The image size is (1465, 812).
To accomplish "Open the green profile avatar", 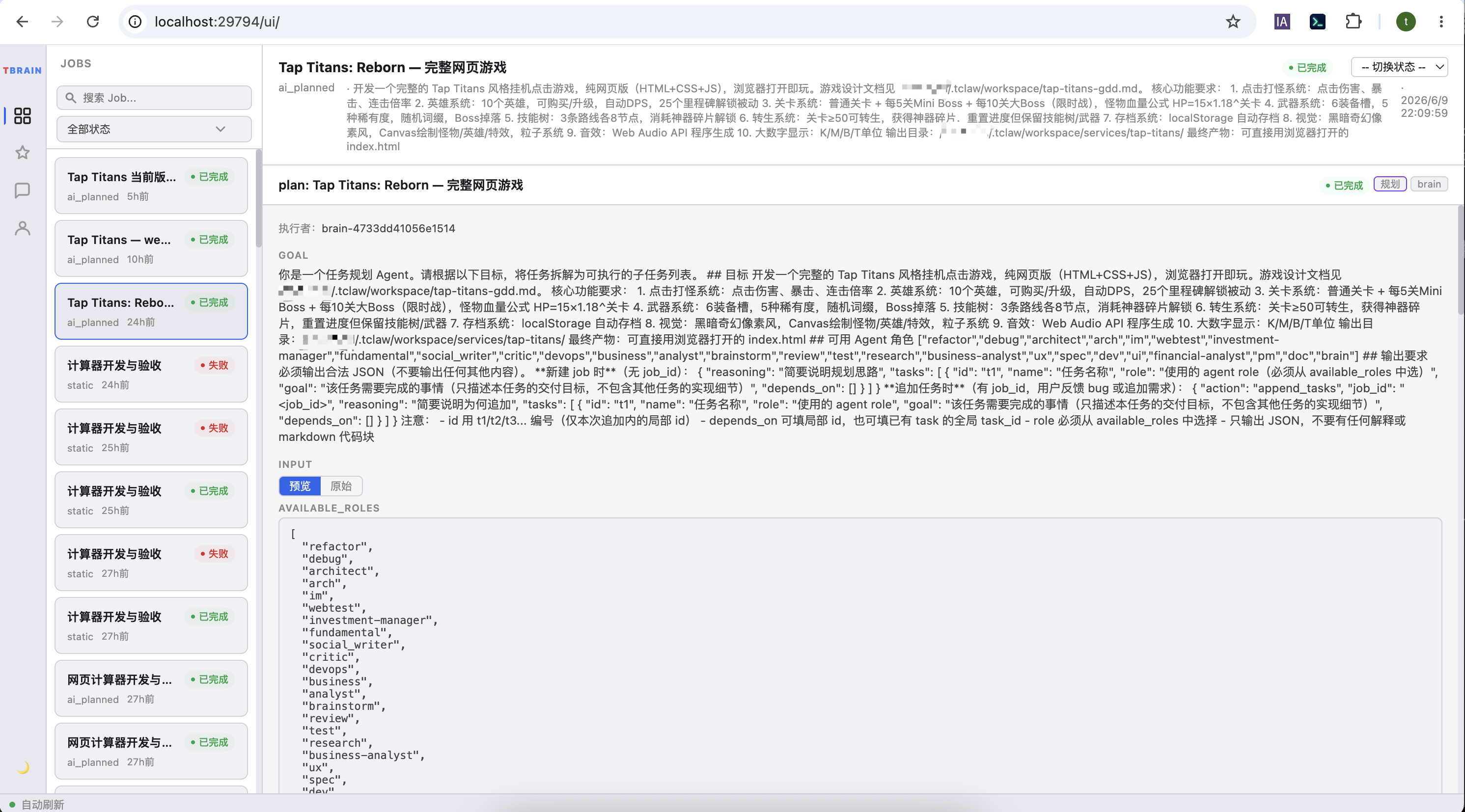I will [x=1406, y=22].
